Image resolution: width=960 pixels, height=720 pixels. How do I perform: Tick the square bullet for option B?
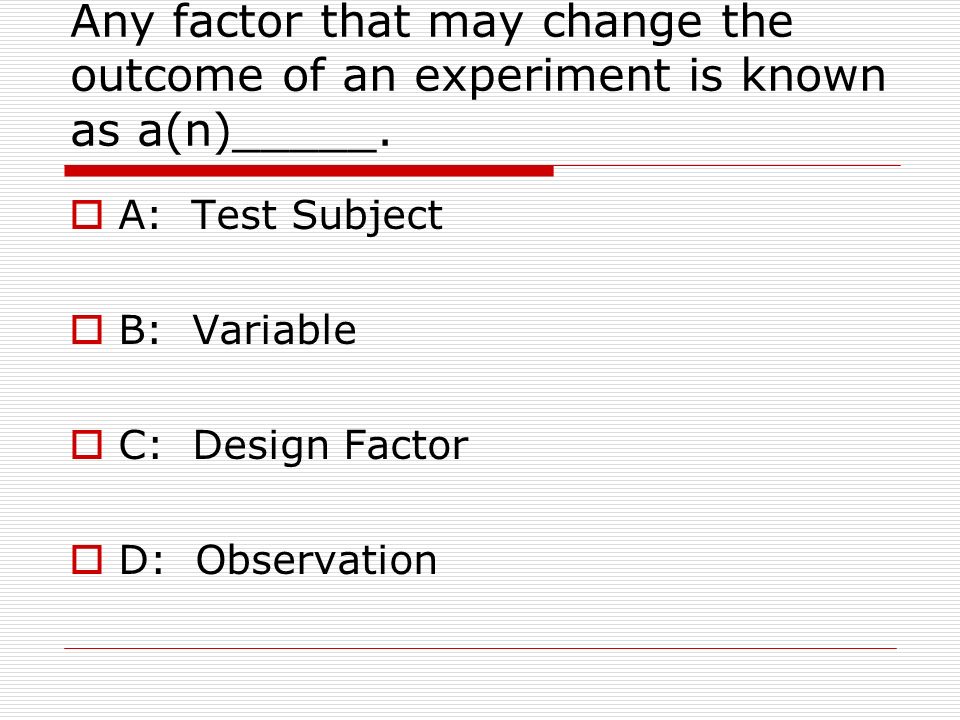click(x=87, y=330)
